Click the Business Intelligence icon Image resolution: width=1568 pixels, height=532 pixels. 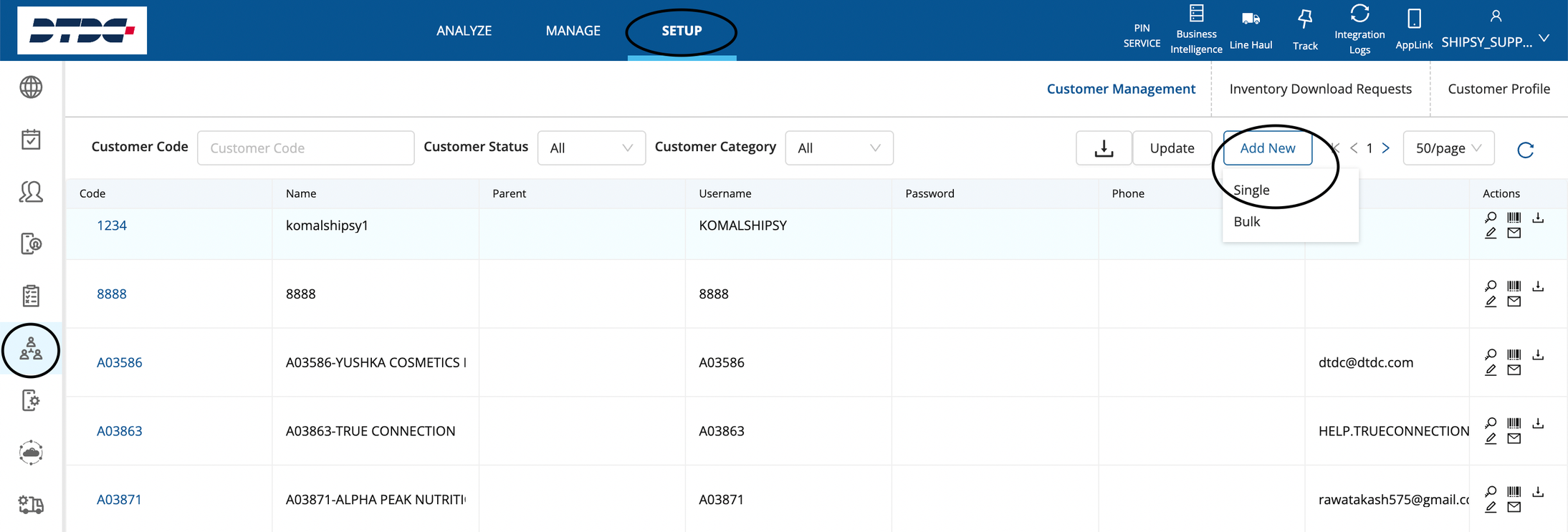point(1196,14)
